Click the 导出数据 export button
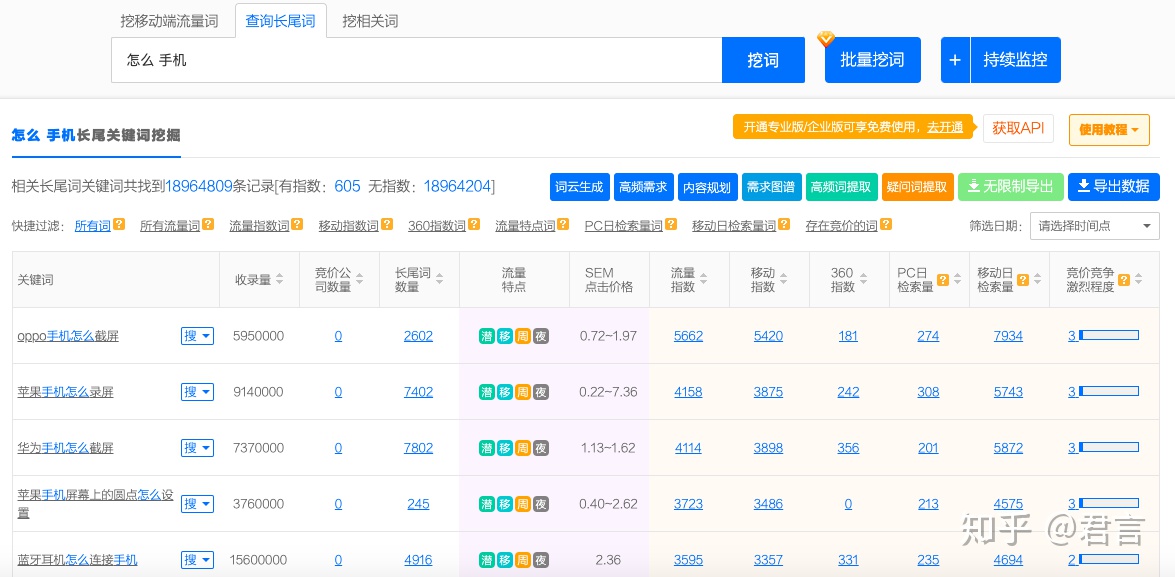Viewport: 1175px width, 577px height. click(1114, 186)
